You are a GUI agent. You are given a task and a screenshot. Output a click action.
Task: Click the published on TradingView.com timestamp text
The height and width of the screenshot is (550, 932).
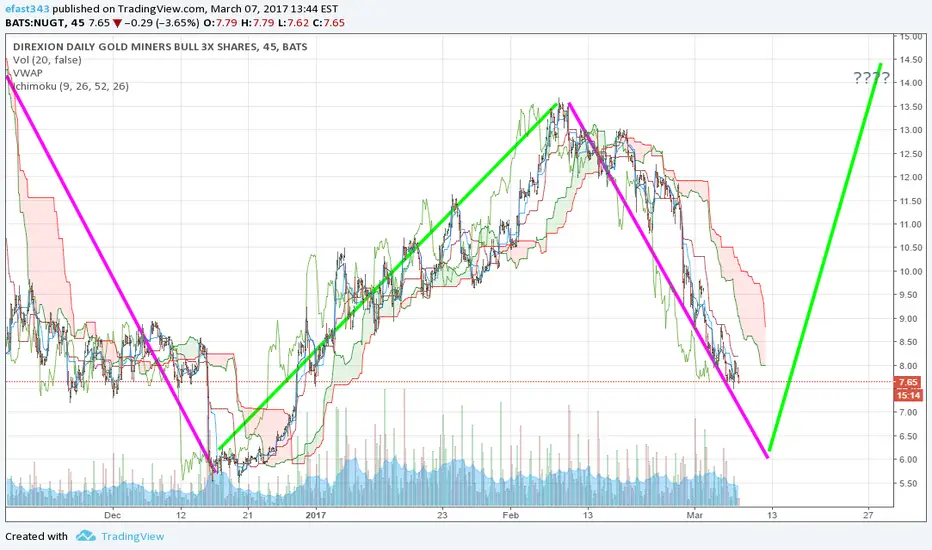(x=196, y=9)
